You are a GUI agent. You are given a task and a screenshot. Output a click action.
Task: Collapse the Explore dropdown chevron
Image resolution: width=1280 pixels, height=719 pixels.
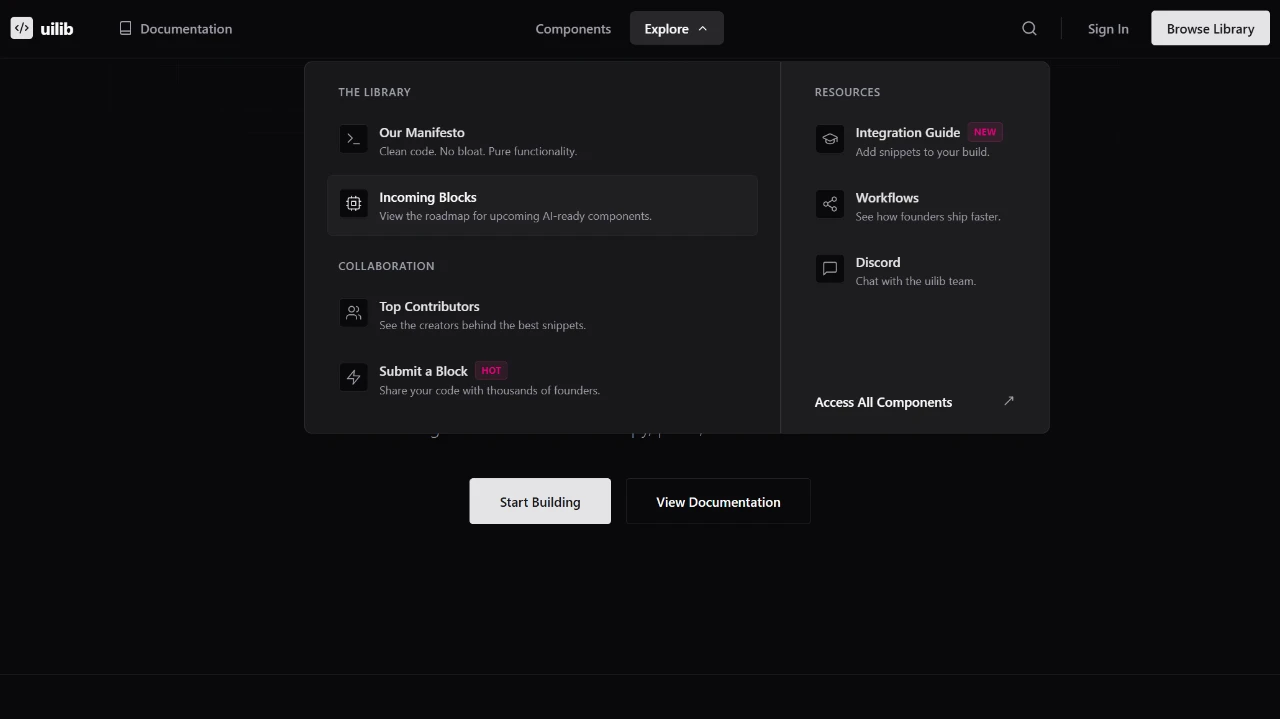click(x=702, y=28)
